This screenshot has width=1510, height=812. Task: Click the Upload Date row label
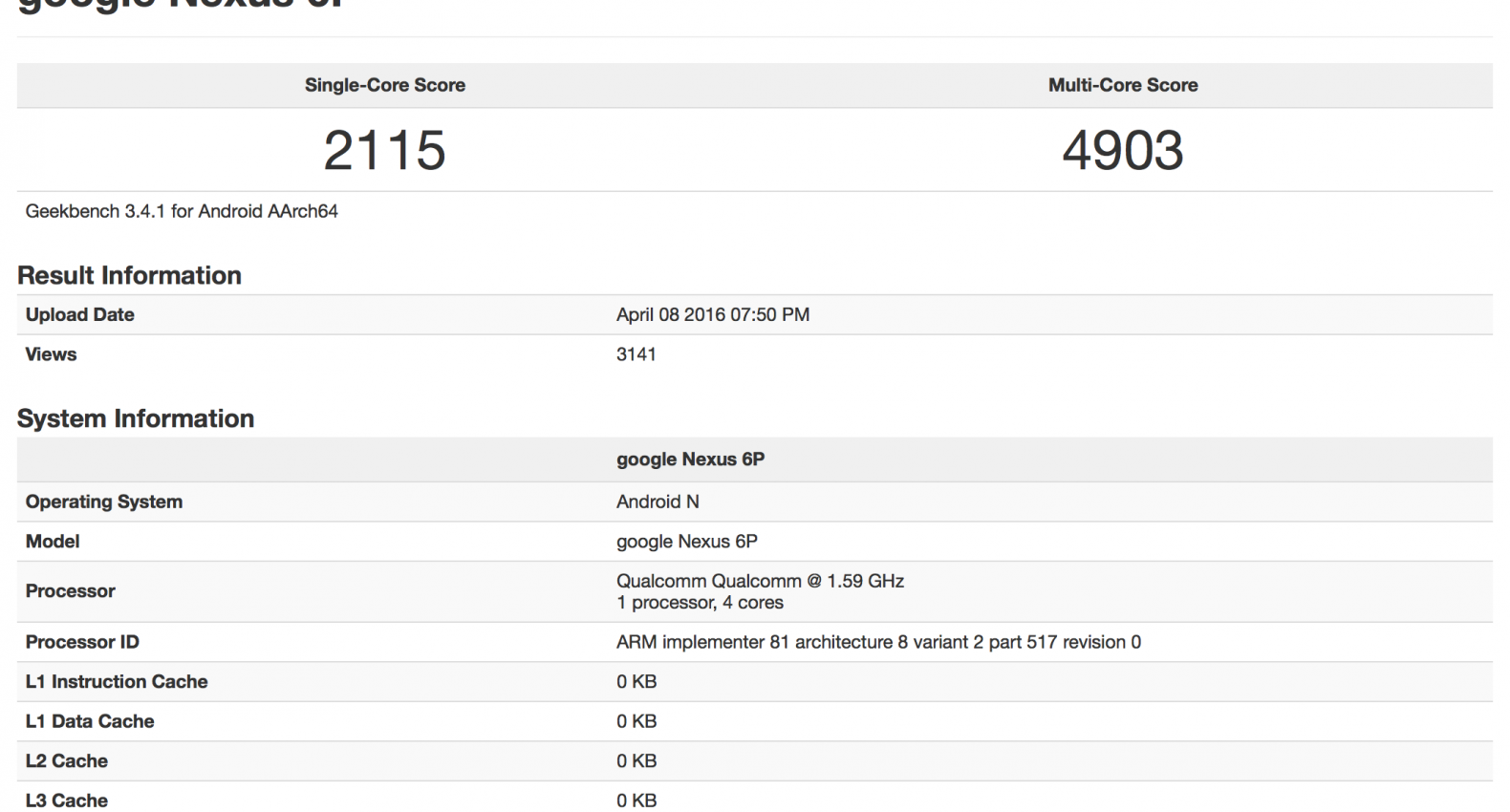point(79,314)
